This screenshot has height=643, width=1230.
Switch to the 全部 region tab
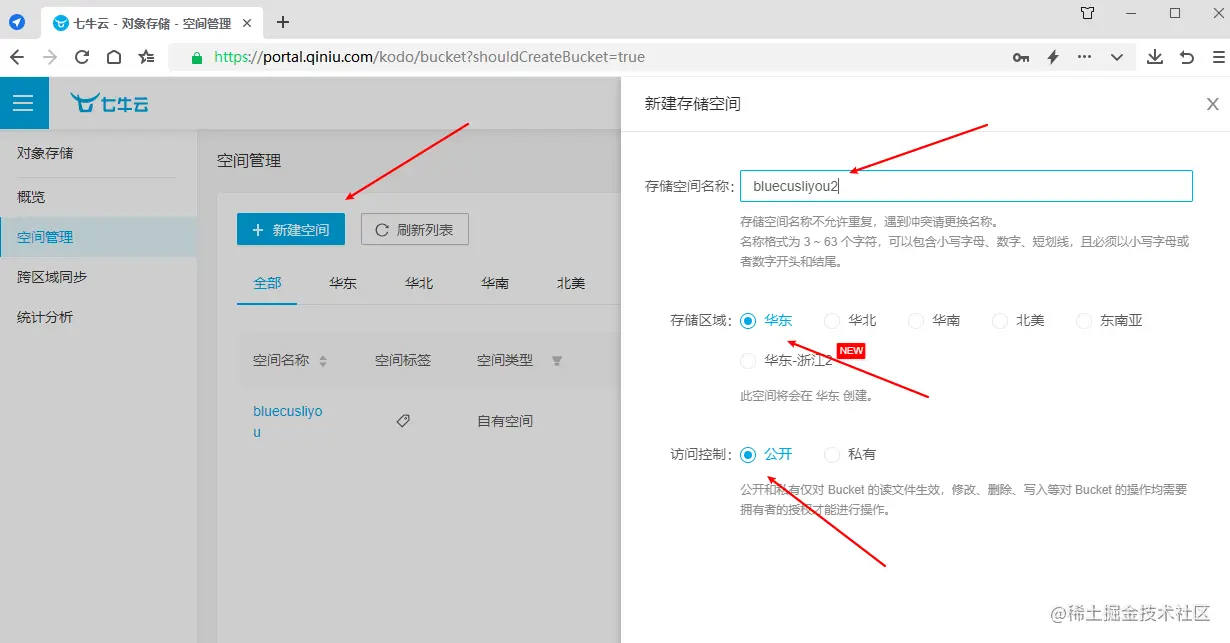pyautogui.click(x=267, y=283)
